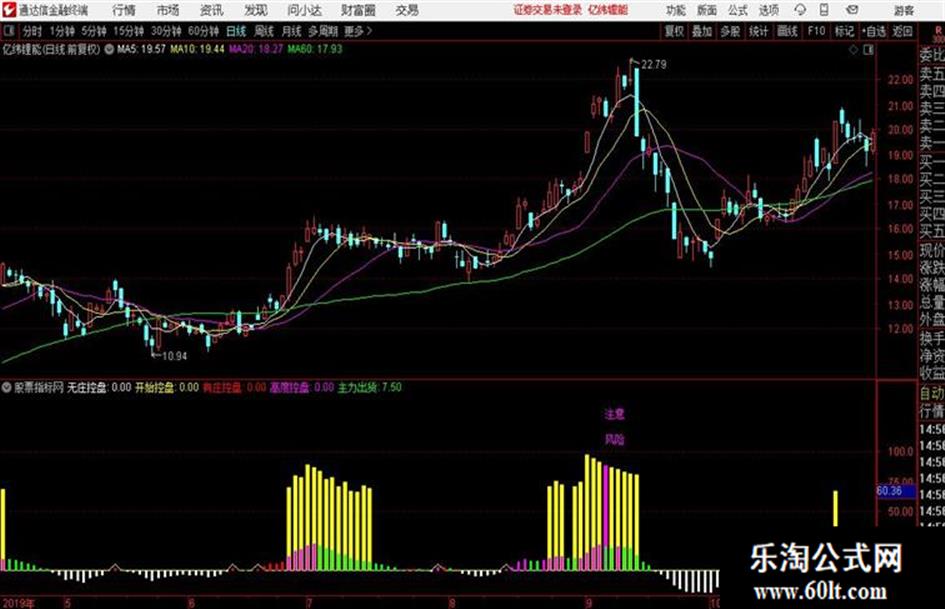Image resolution: width=945 pixels, height=609 pixels.
Task: Click the 高度控盘: 0.00 value
Action: tap(301, 387)
